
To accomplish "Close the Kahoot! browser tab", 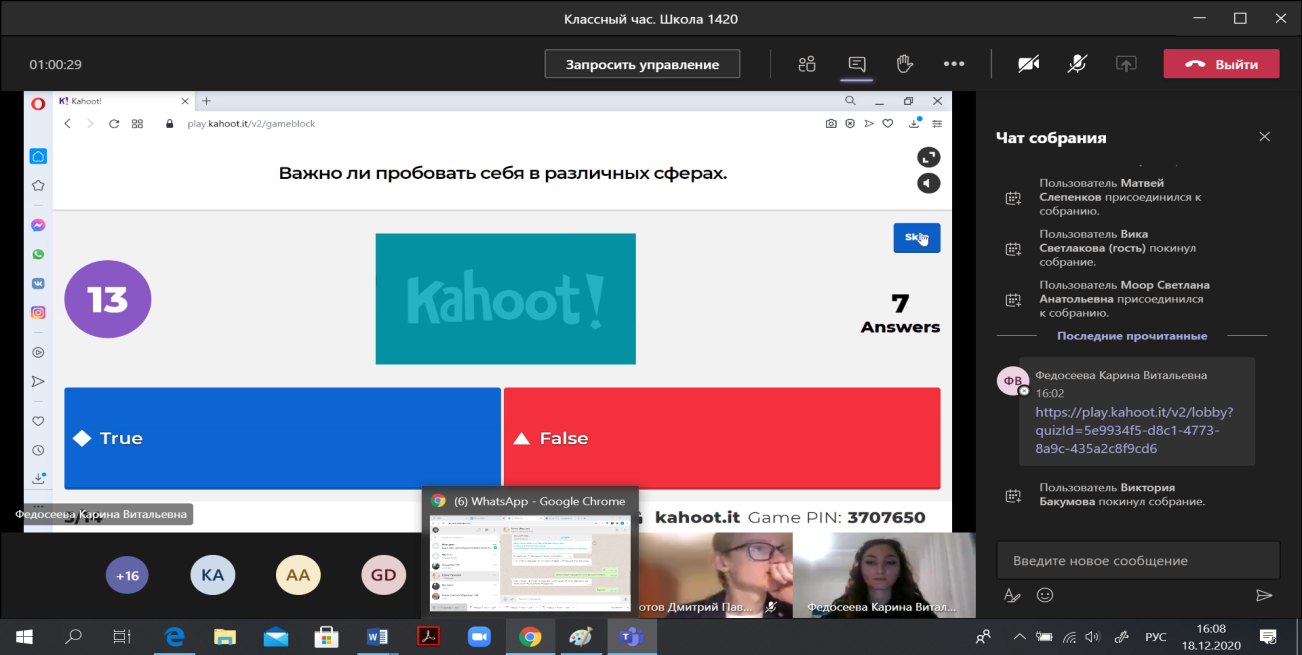I will [184, 101].
